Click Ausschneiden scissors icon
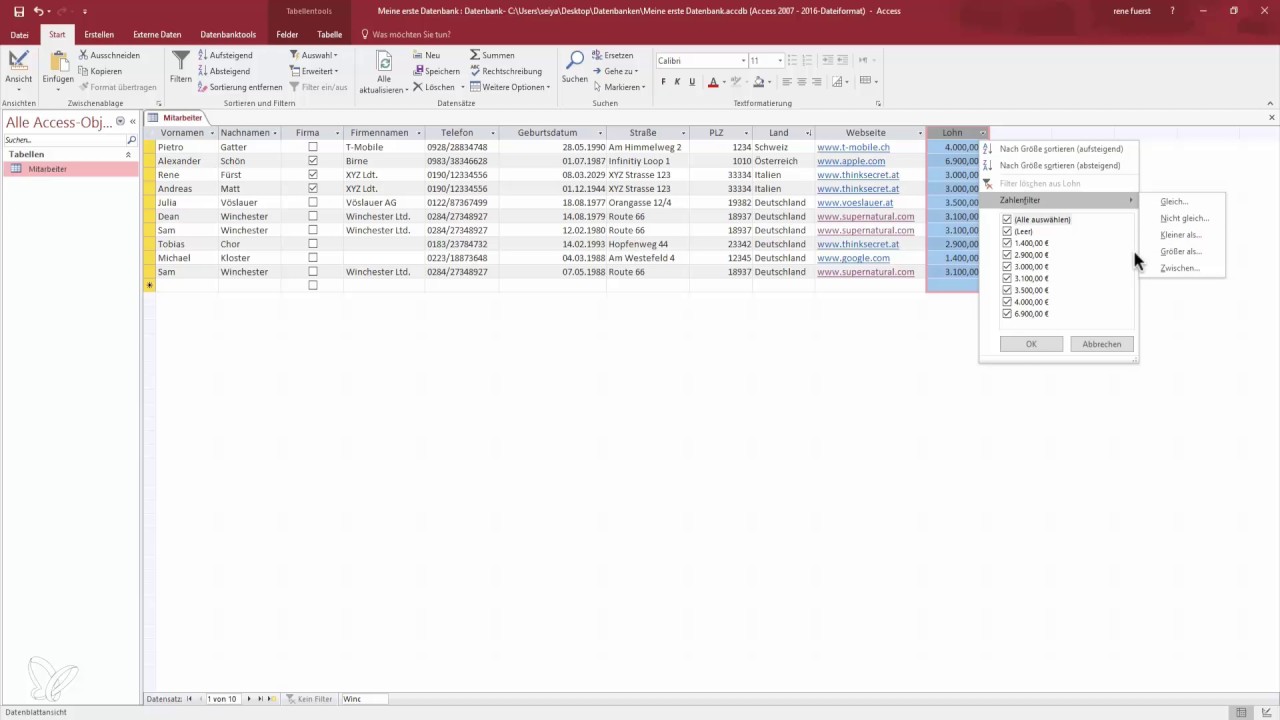 84,55
